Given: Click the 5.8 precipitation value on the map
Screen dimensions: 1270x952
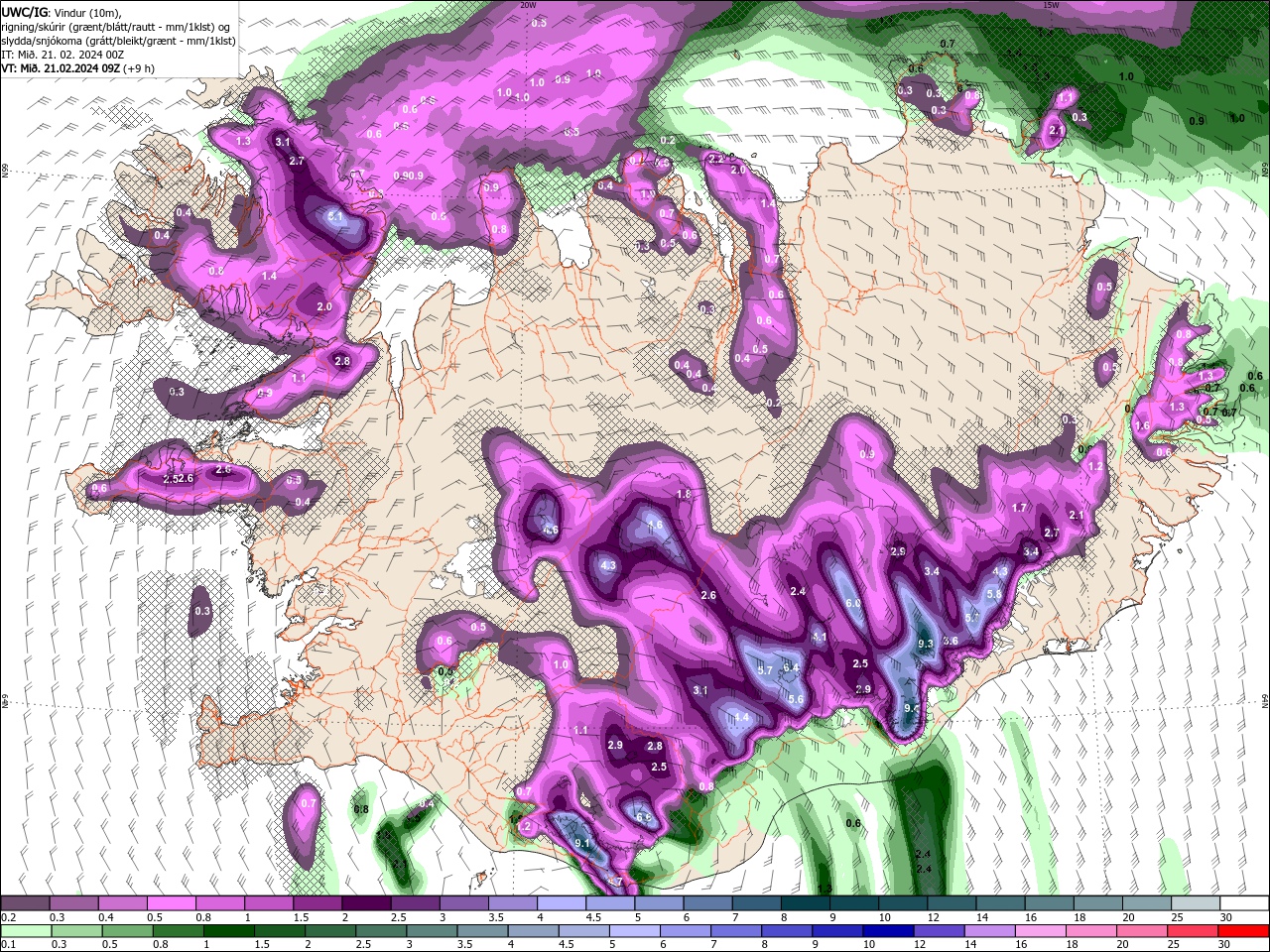Looking at the screenshot, I should 994,594.
